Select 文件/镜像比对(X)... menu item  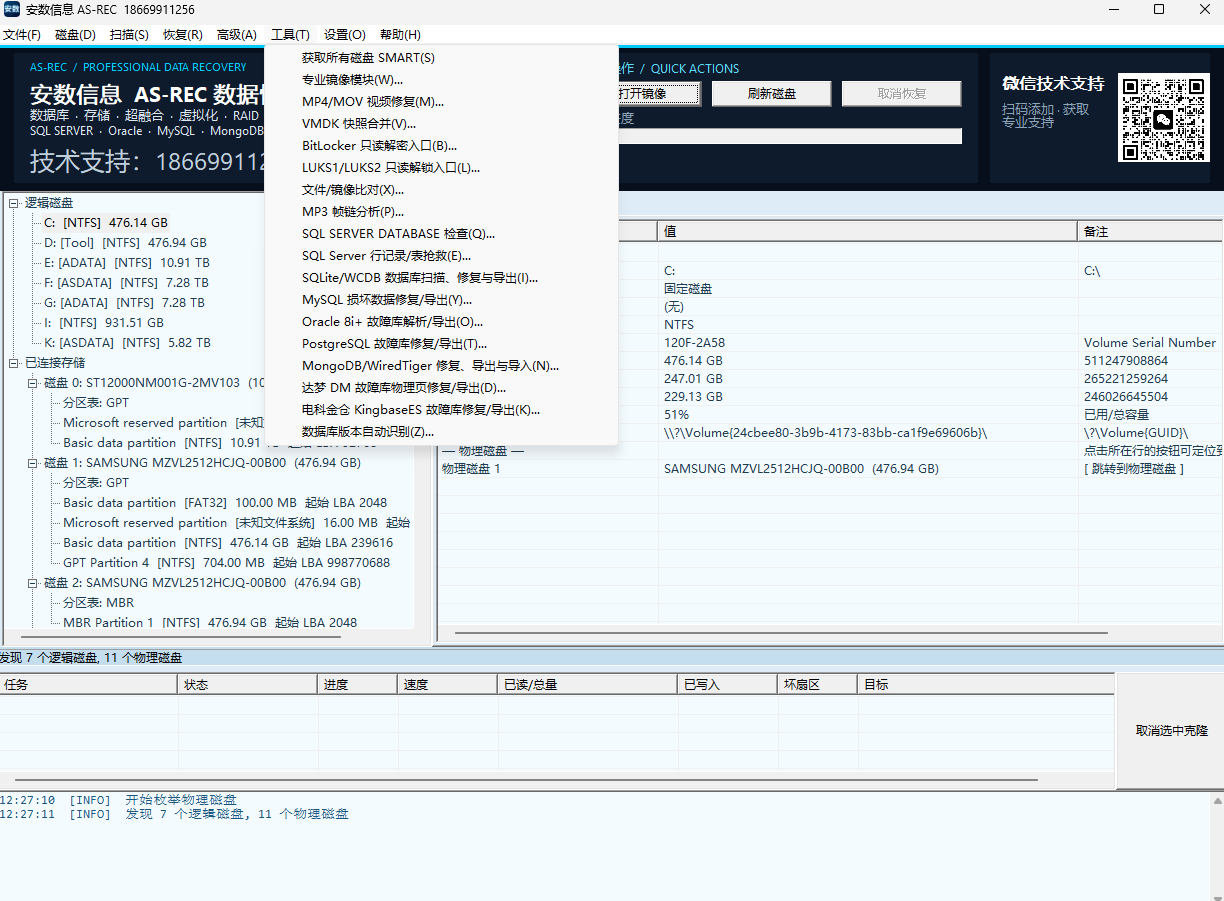(x=442, y=190)
